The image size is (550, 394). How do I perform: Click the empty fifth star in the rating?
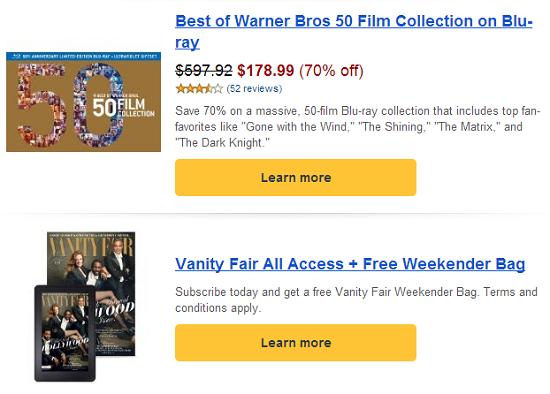(218, 88)
